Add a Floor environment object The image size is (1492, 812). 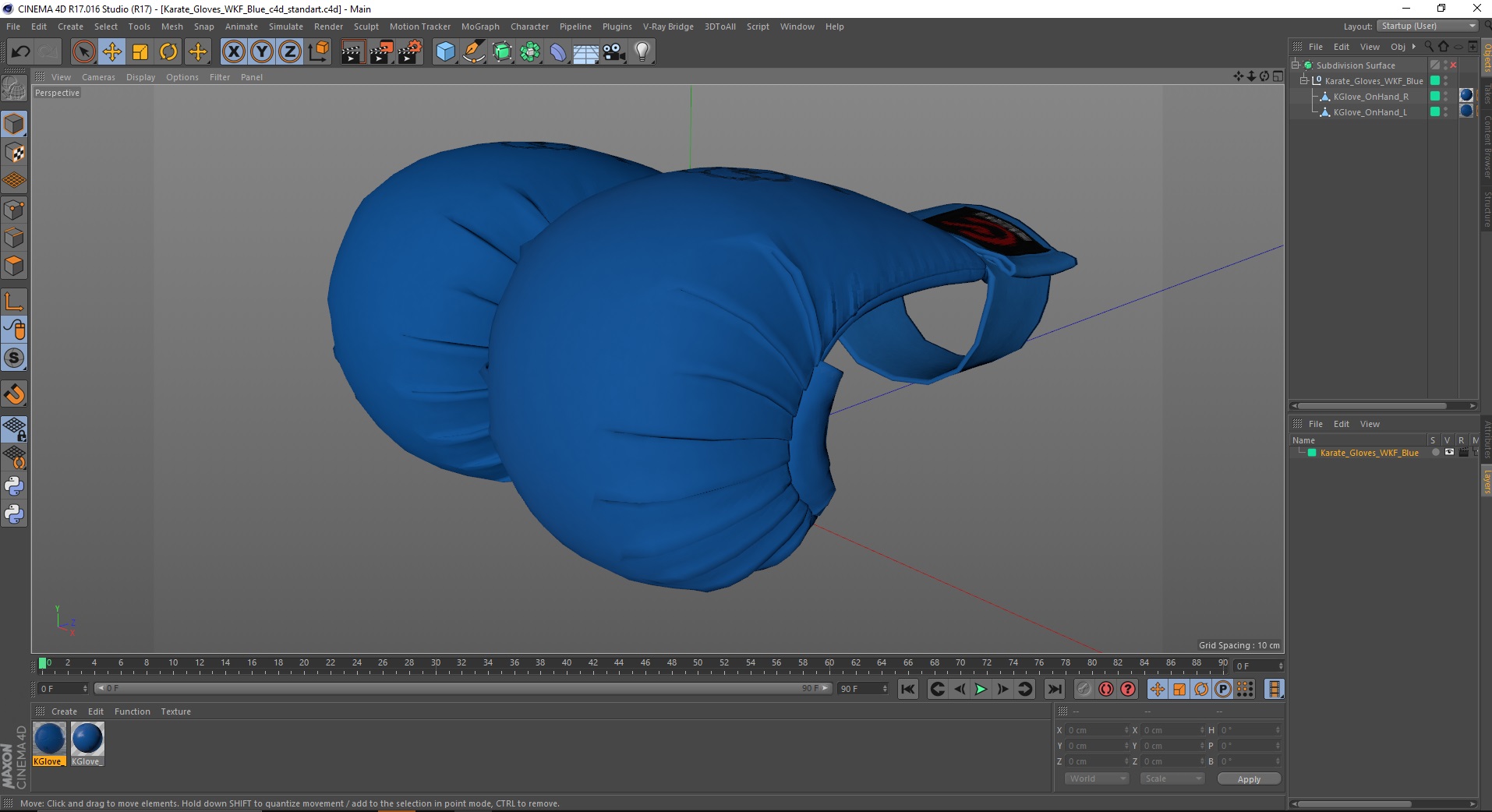pos(586,52)
